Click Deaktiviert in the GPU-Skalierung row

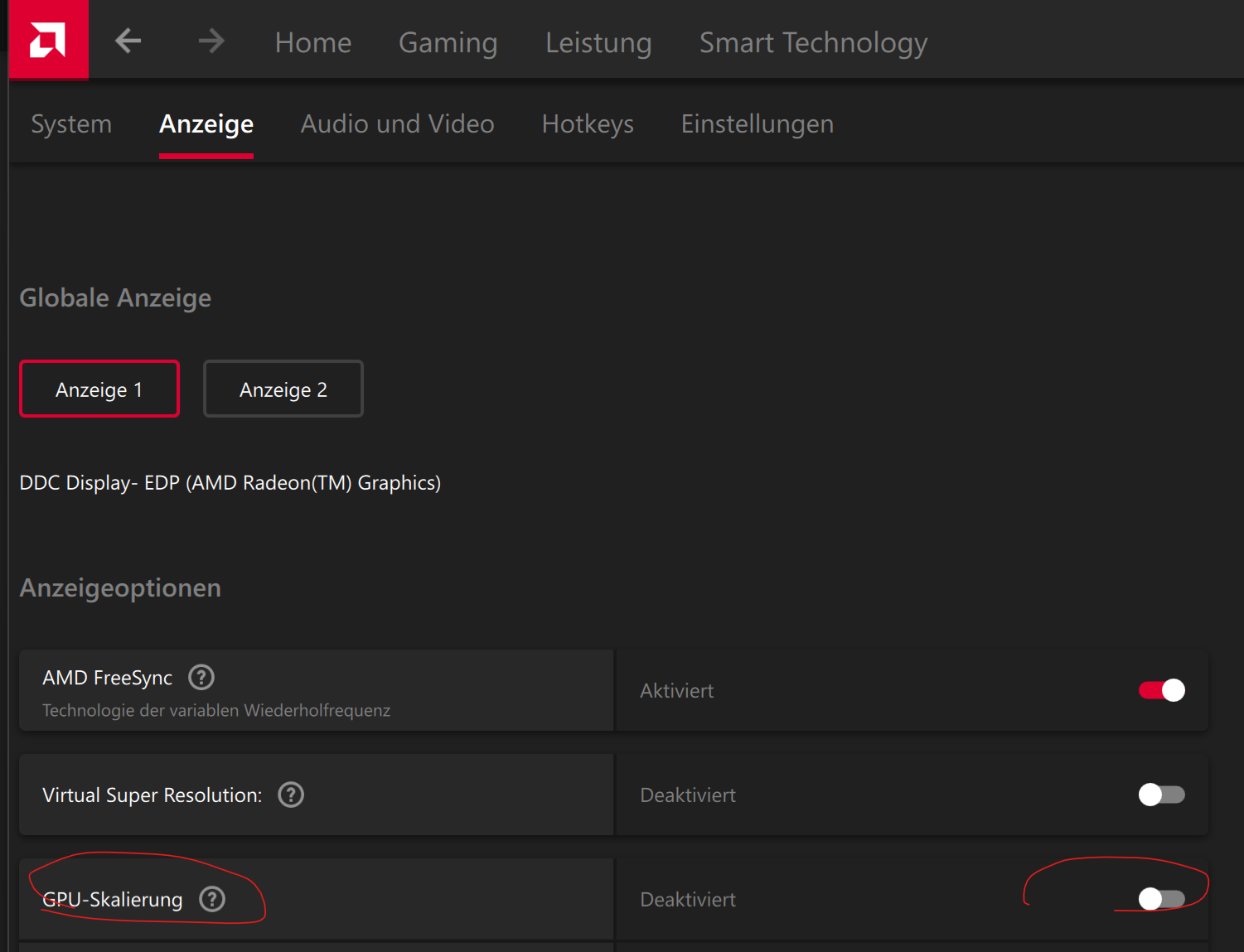coord(688,899)
